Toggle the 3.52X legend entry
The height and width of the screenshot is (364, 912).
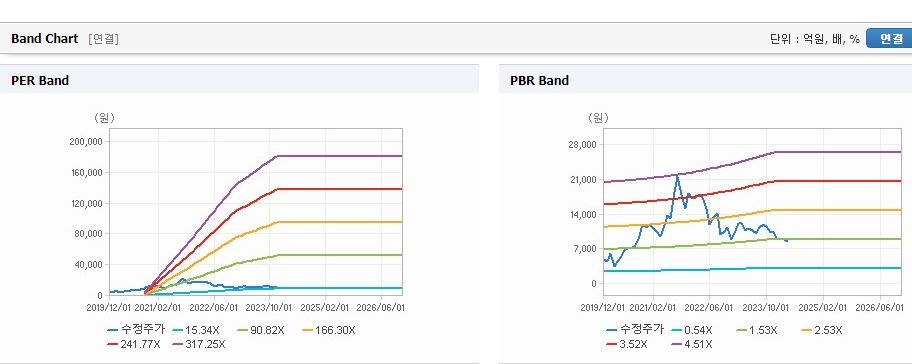tap(626, 344)
